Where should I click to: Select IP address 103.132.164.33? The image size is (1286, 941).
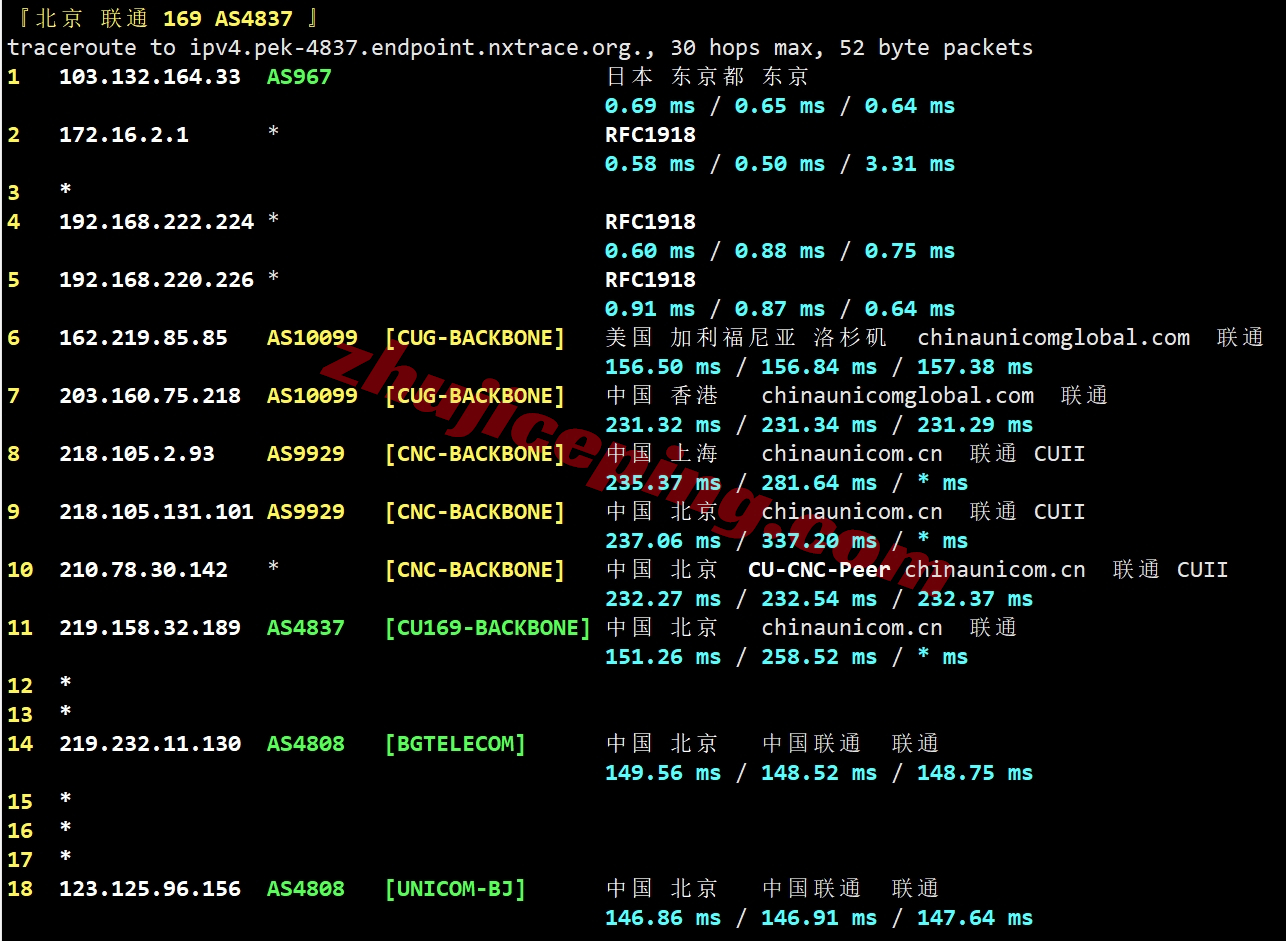(x=150, y=76)
